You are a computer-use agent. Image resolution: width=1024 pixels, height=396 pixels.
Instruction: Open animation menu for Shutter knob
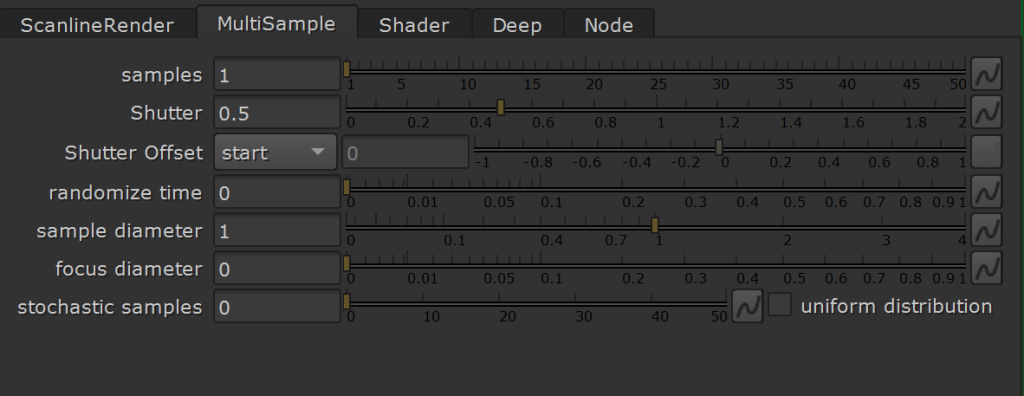(986, 112)
